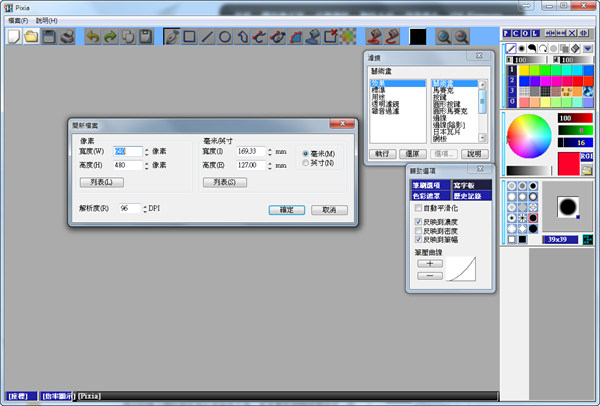The image size is (600, 406).
Task: Select the rectangle shape tool
Action: point(189,37)
